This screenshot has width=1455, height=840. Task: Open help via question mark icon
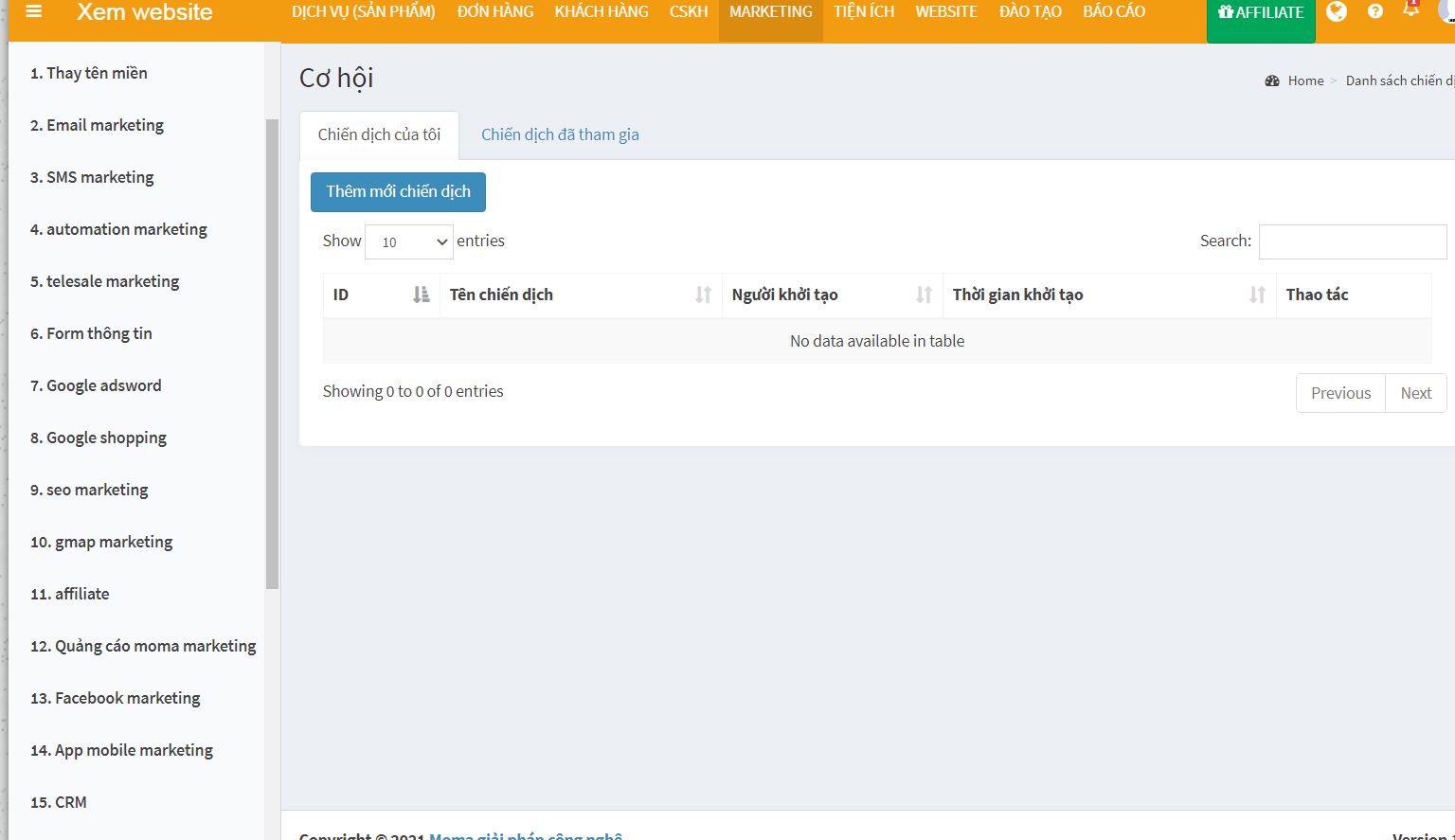pos(1375,12)
